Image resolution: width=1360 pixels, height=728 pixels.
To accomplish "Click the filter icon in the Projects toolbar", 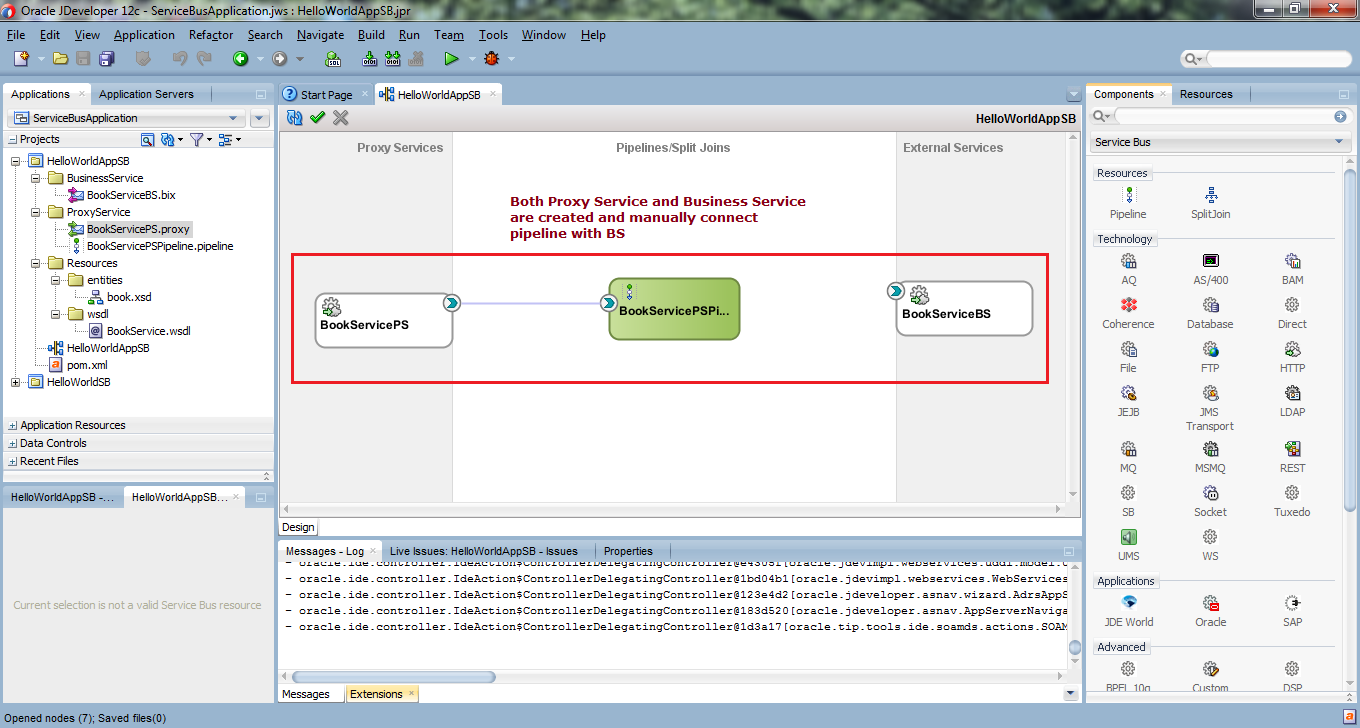I will tap(197, 140).
